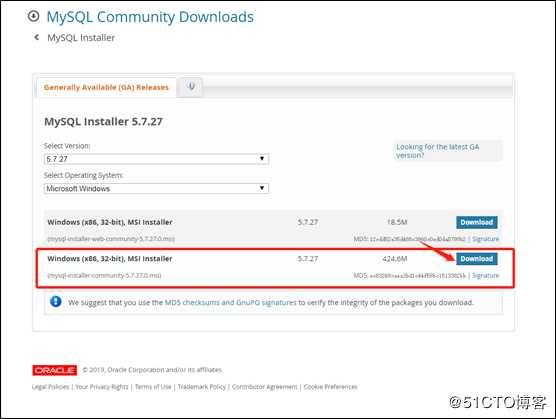Open Signature link for the 424.6M installer

tap(485, 275)
